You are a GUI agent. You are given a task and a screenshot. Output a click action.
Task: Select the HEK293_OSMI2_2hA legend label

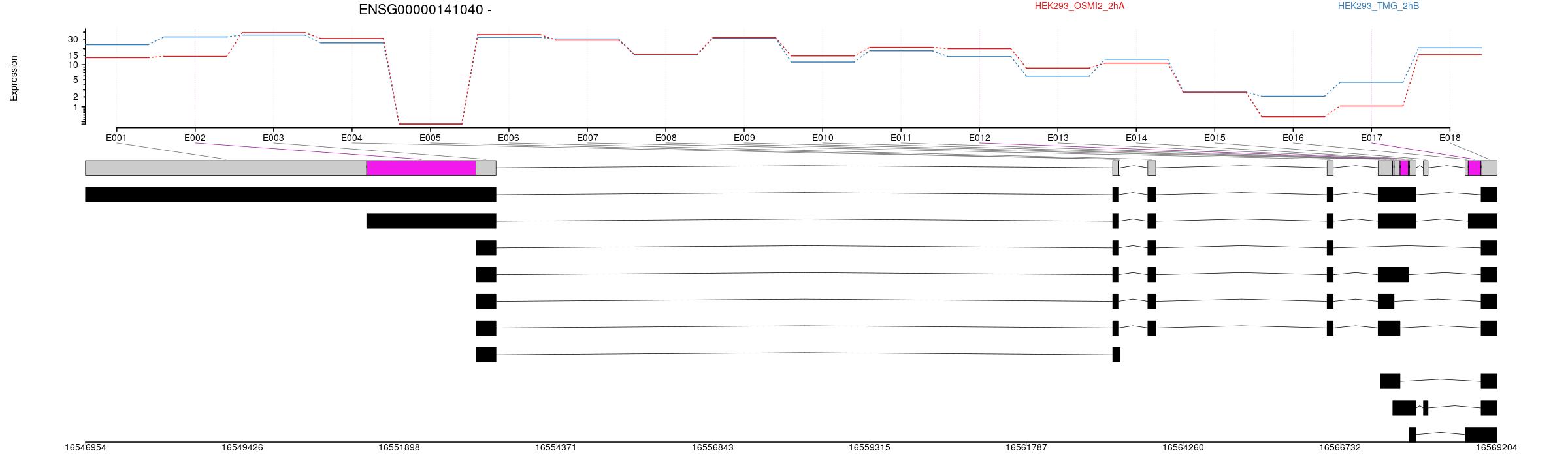coord(1079,6)
